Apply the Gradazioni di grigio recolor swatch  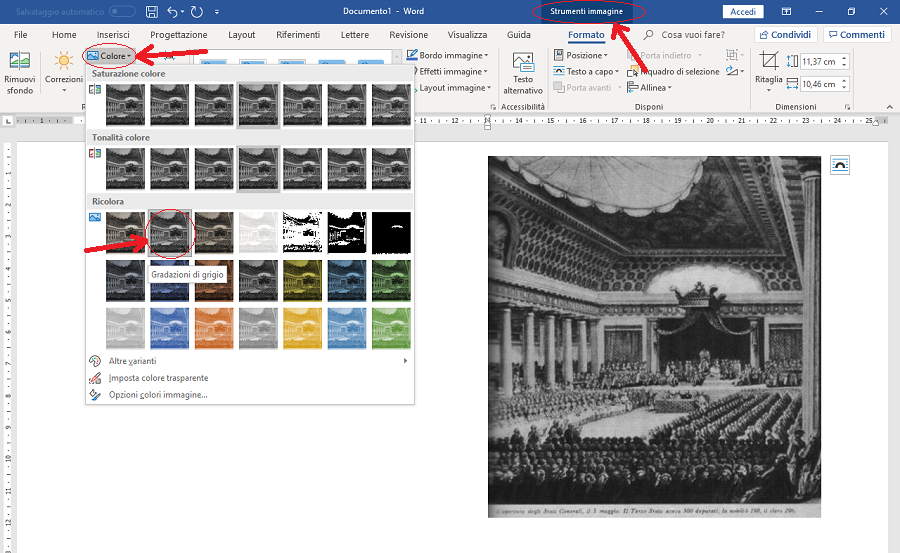pos(170,232)
